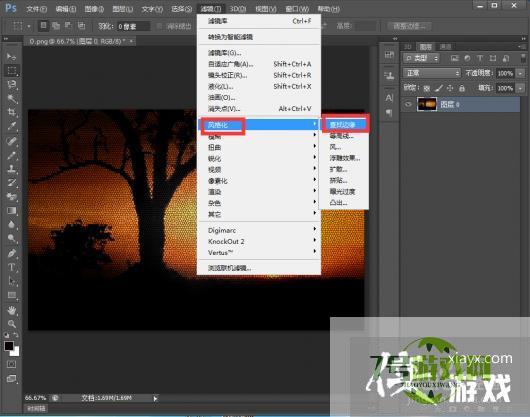Expand the 像素化 filter submenu

point(259,181)
